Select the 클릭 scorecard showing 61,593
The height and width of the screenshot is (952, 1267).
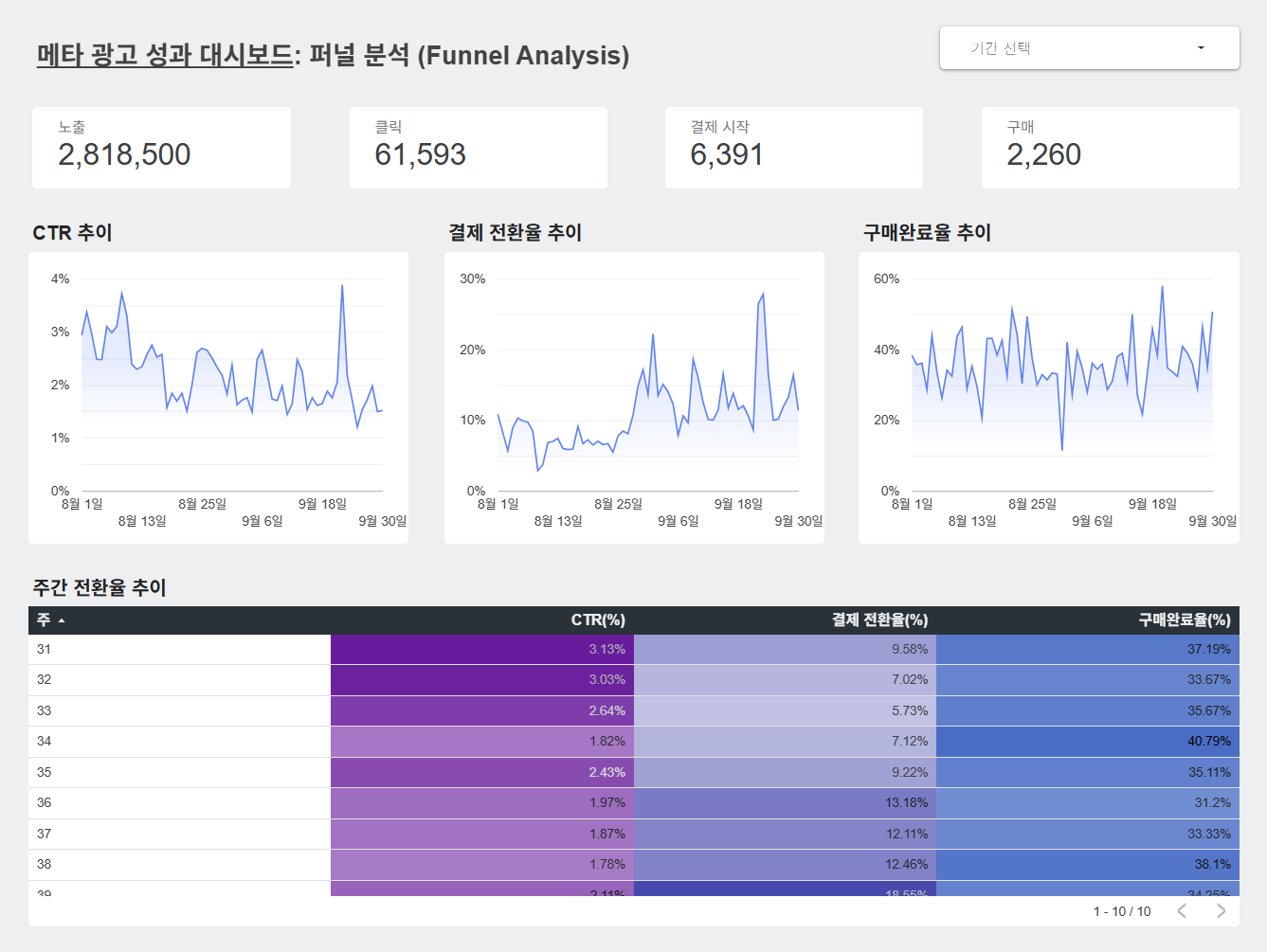(478, 148)
